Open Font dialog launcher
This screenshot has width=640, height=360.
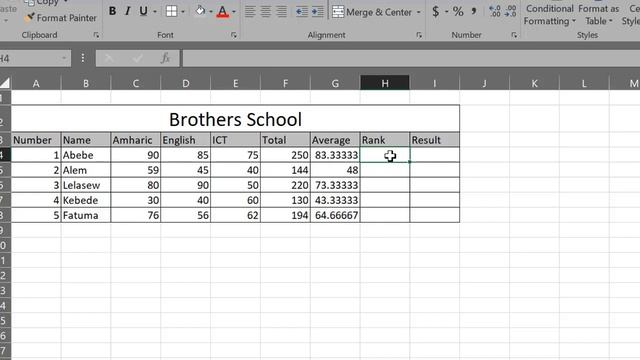tap(234, 36)
